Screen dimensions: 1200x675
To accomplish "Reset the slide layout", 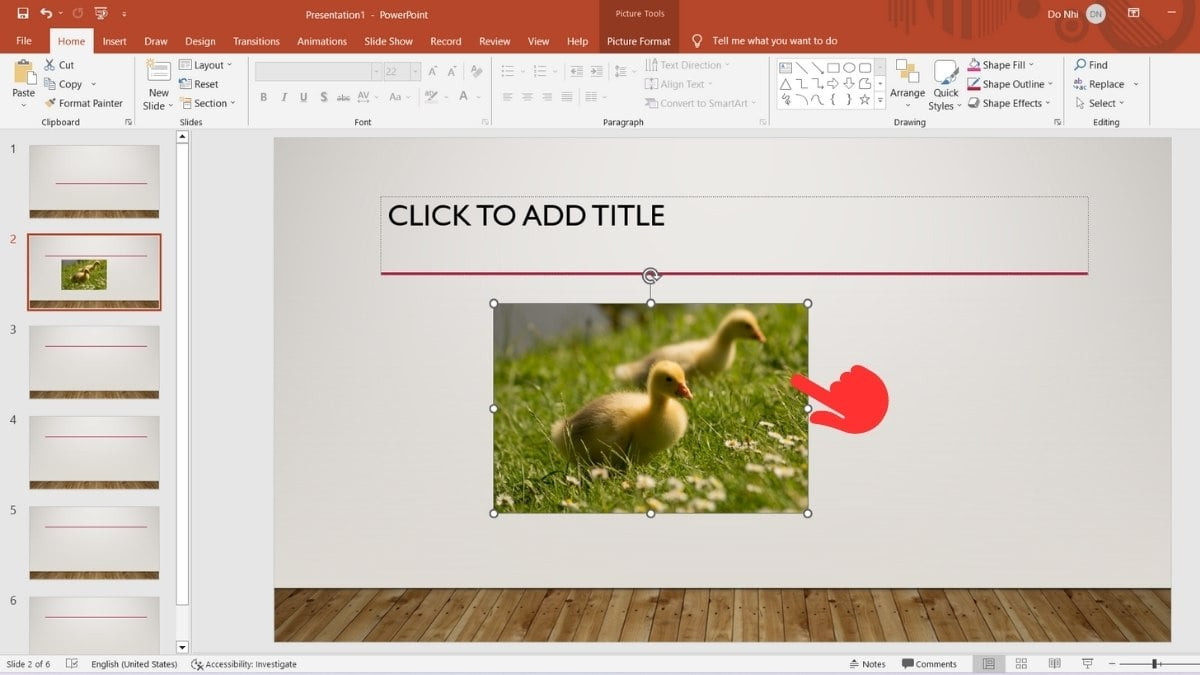I will pos(199,84).
